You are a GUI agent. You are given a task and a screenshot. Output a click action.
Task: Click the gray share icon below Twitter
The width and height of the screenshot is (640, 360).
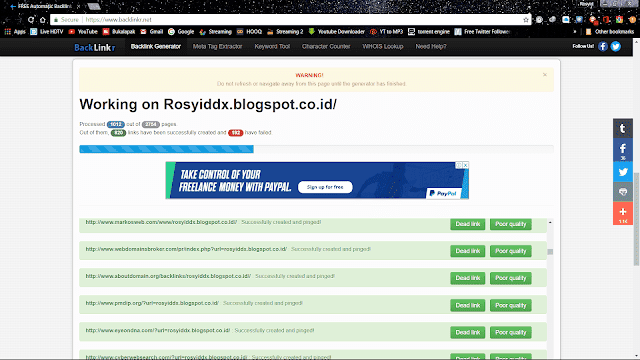(x=622, y=192)
